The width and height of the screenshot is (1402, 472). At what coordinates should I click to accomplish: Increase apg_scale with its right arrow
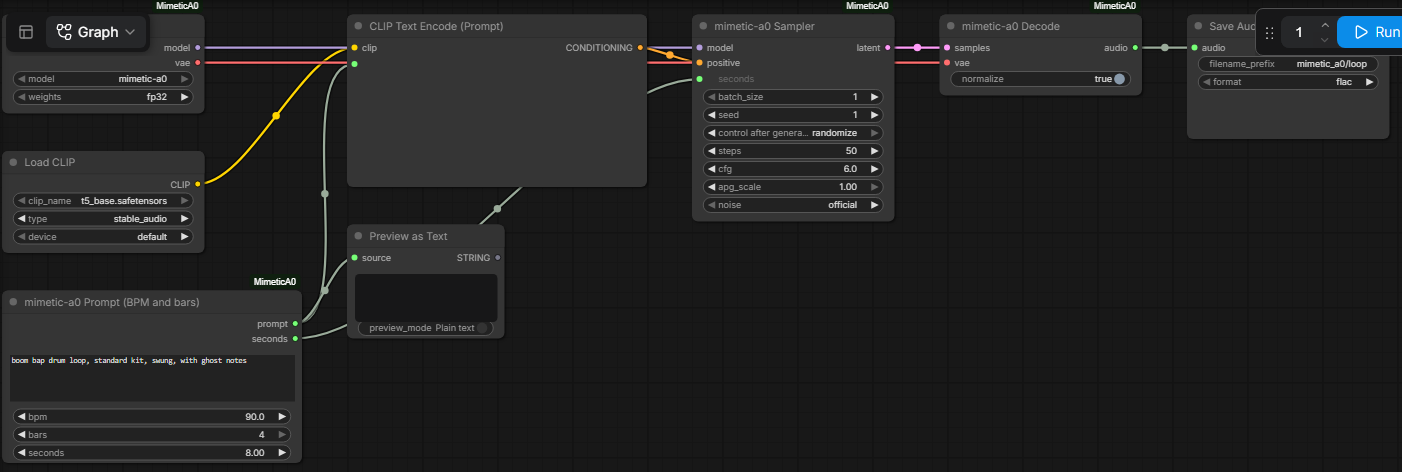[x=875, y=187]
